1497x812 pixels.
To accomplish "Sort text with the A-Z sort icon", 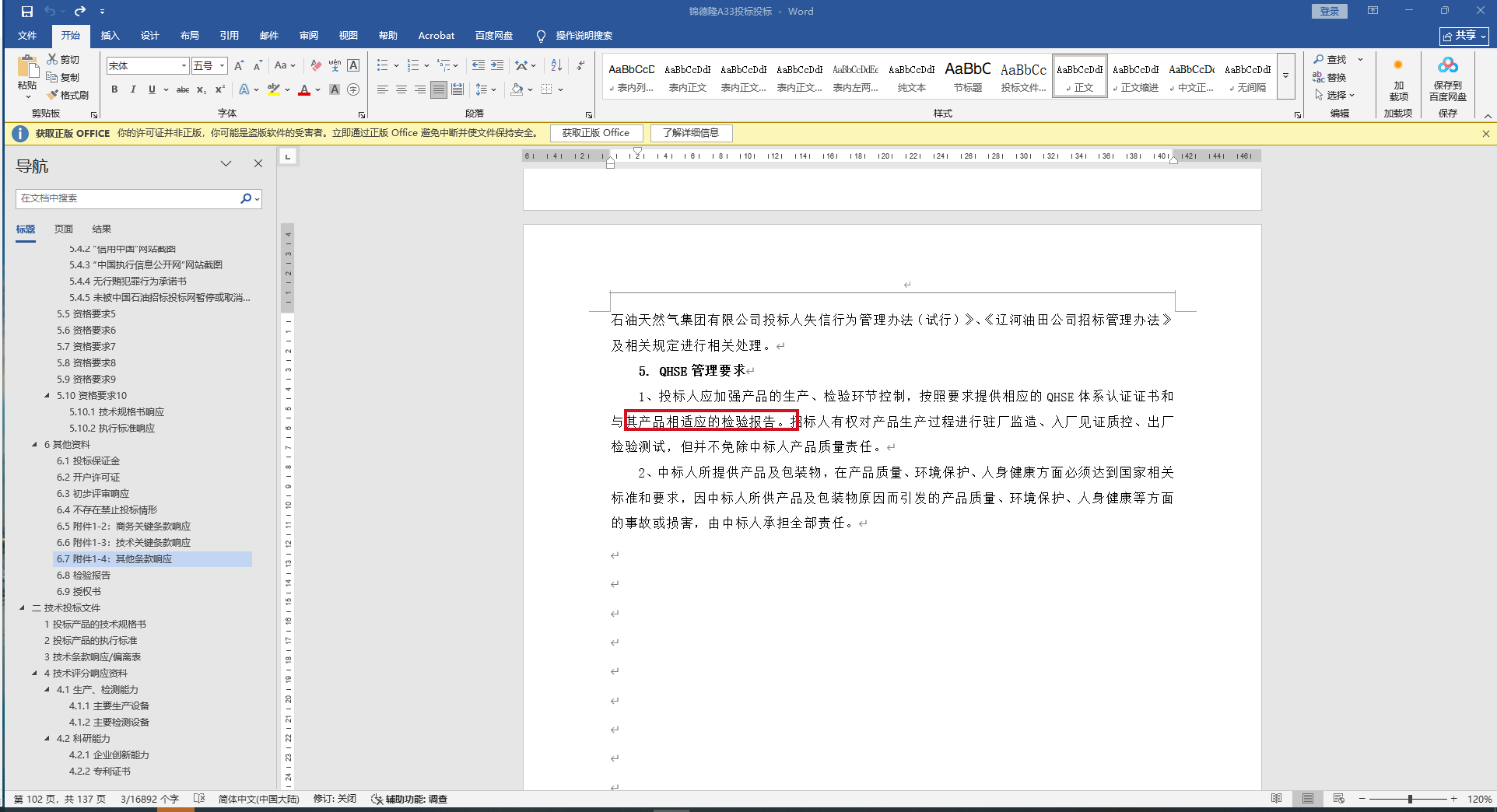I will click(556, 65).
